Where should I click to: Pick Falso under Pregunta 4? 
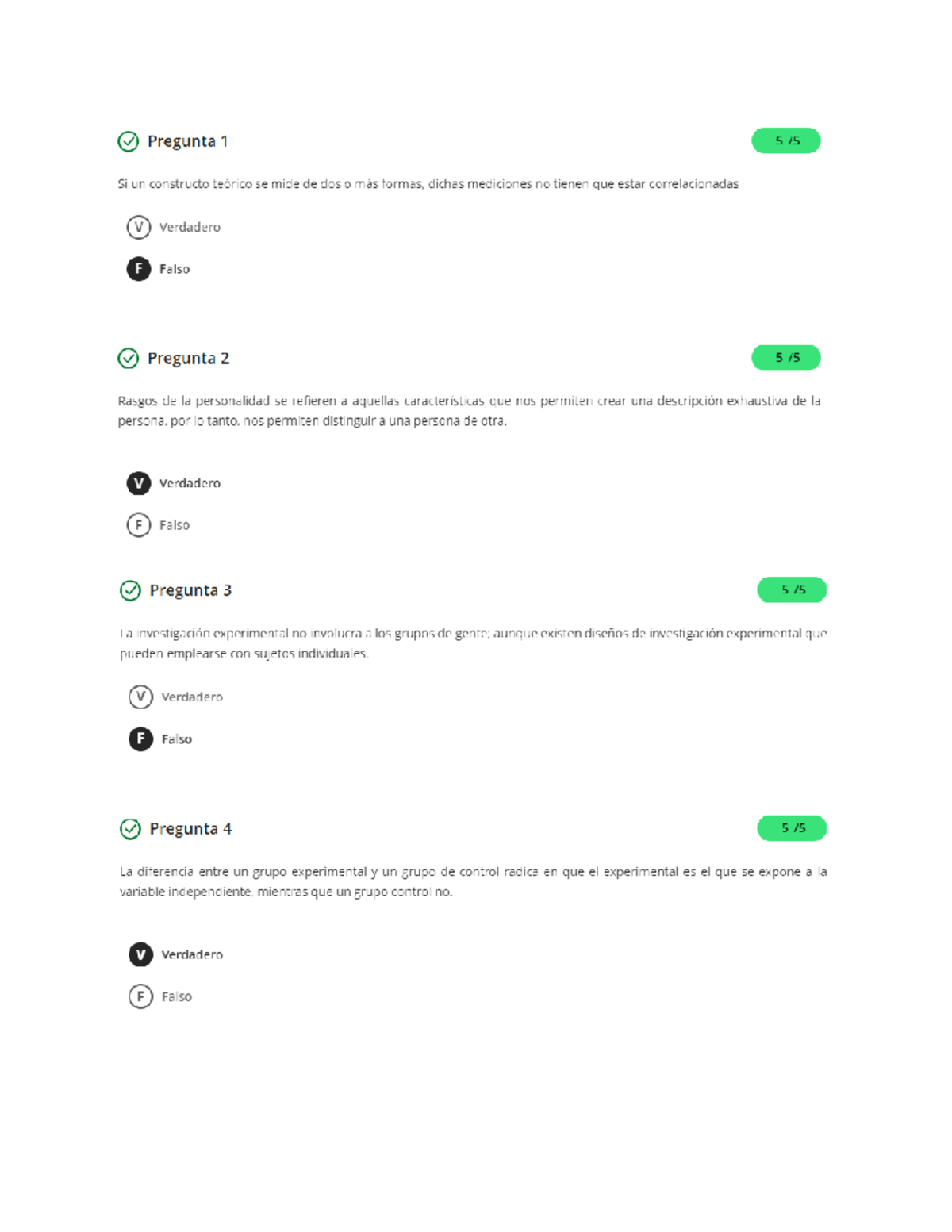[x=140, y=996]
